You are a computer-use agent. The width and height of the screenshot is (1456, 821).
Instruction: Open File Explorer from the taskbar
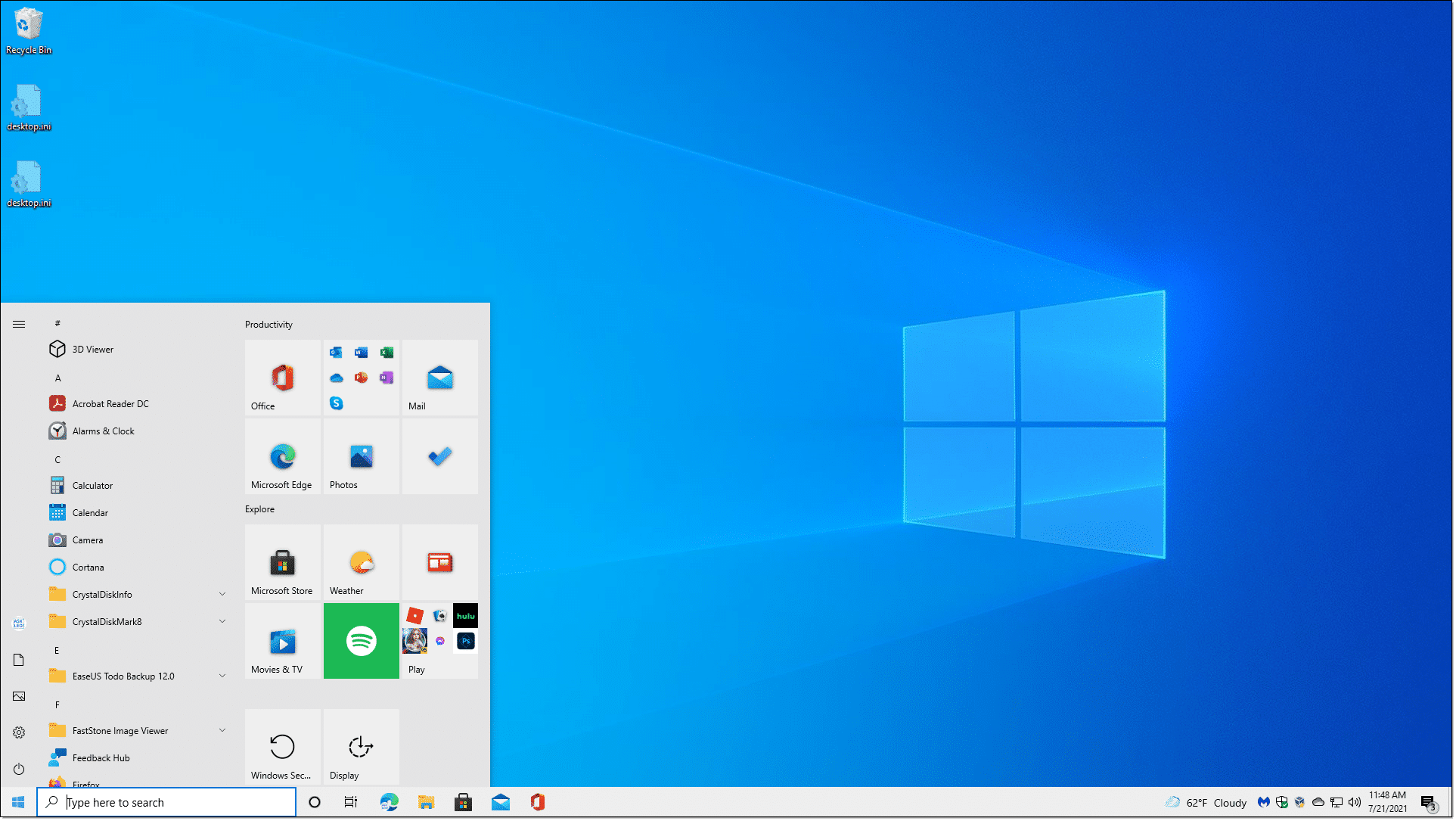click(x=427, y=802)
